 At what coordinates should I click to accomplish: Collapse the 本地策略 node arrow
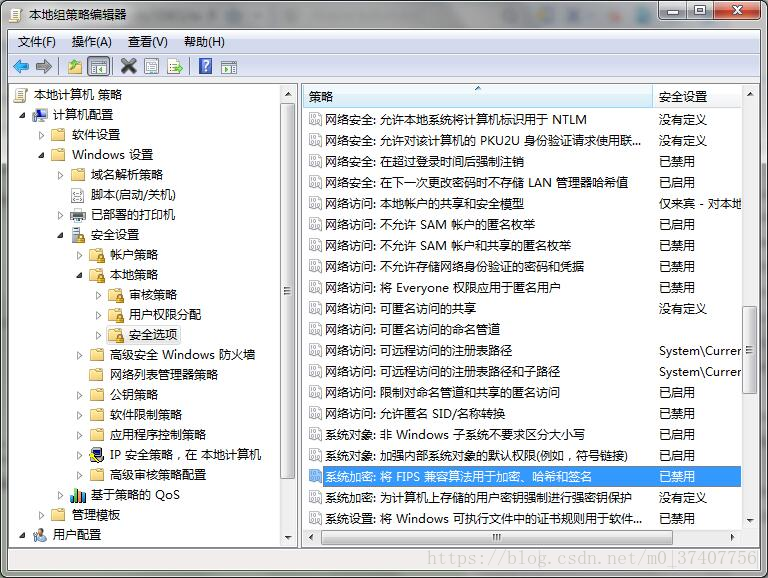[x=80, y=275]
